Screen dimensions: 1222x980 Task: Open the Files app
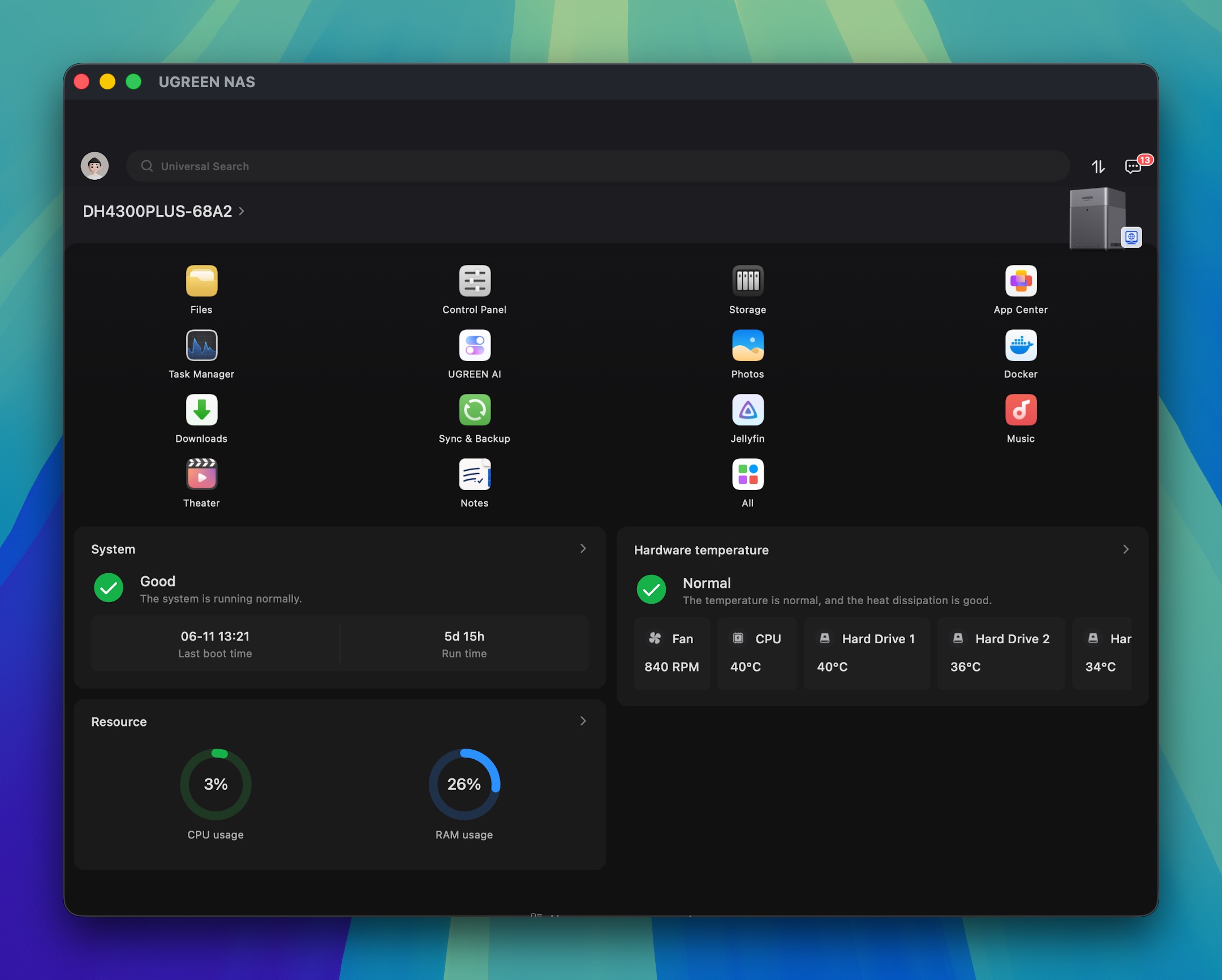tap(201, 281)
